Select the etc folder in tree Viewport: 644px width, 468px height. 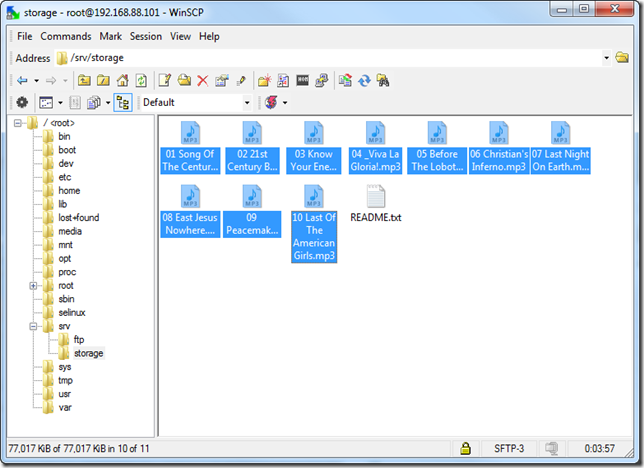pyautogui.click(x=64, y=177)
